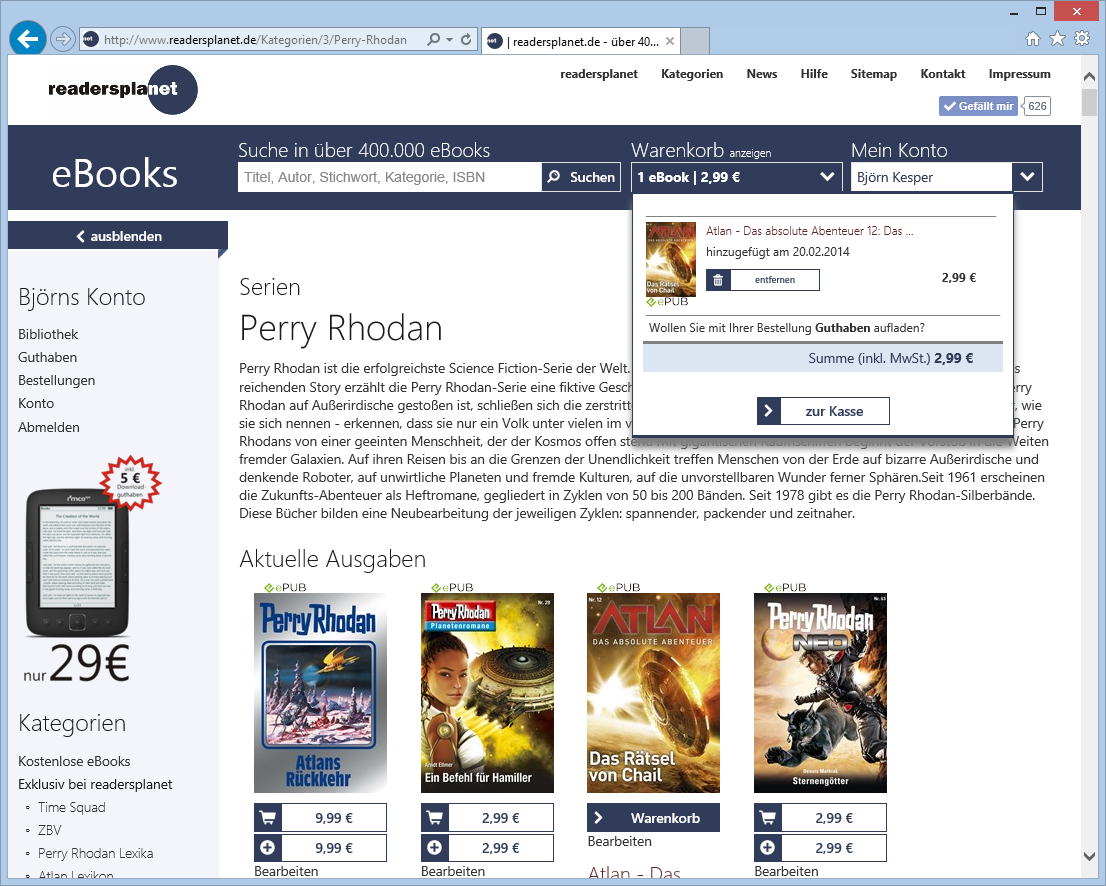The image size is (1106, 886).
Task: Click Warenkorb anzeigen link
Action: click(x=750, y=153)
